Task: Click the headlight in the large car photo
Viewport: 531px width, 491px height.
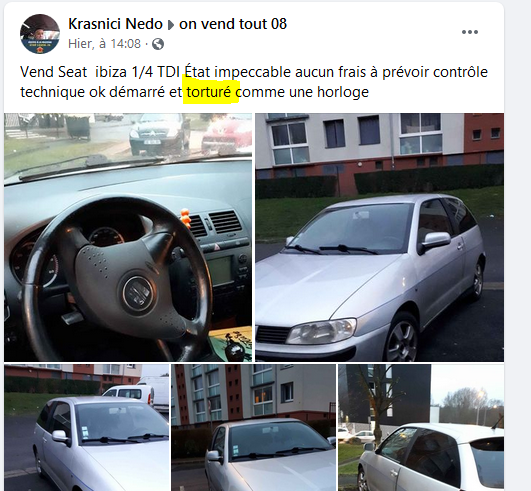Action: click(x=321, y=331)
